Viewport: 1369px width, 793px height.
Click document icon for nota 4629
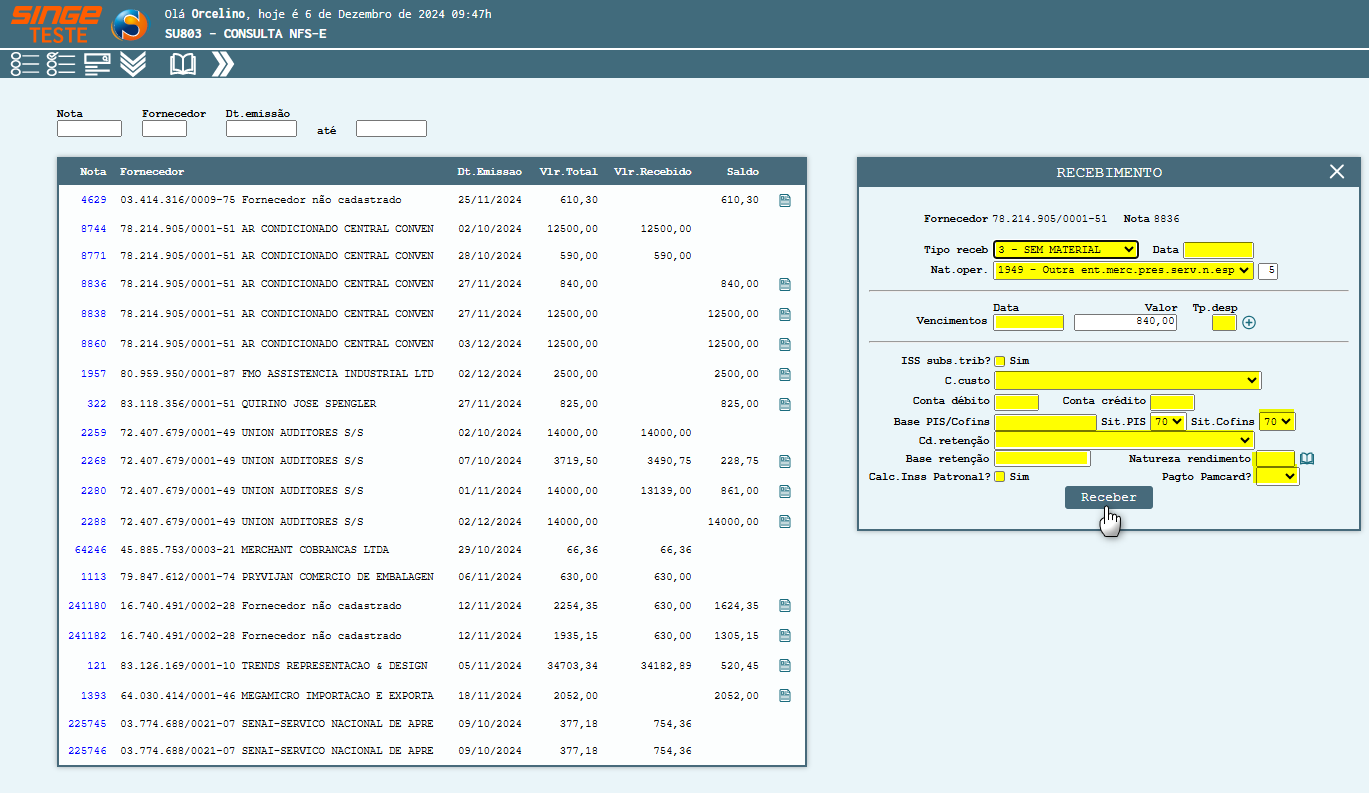(x=785, y=200)
